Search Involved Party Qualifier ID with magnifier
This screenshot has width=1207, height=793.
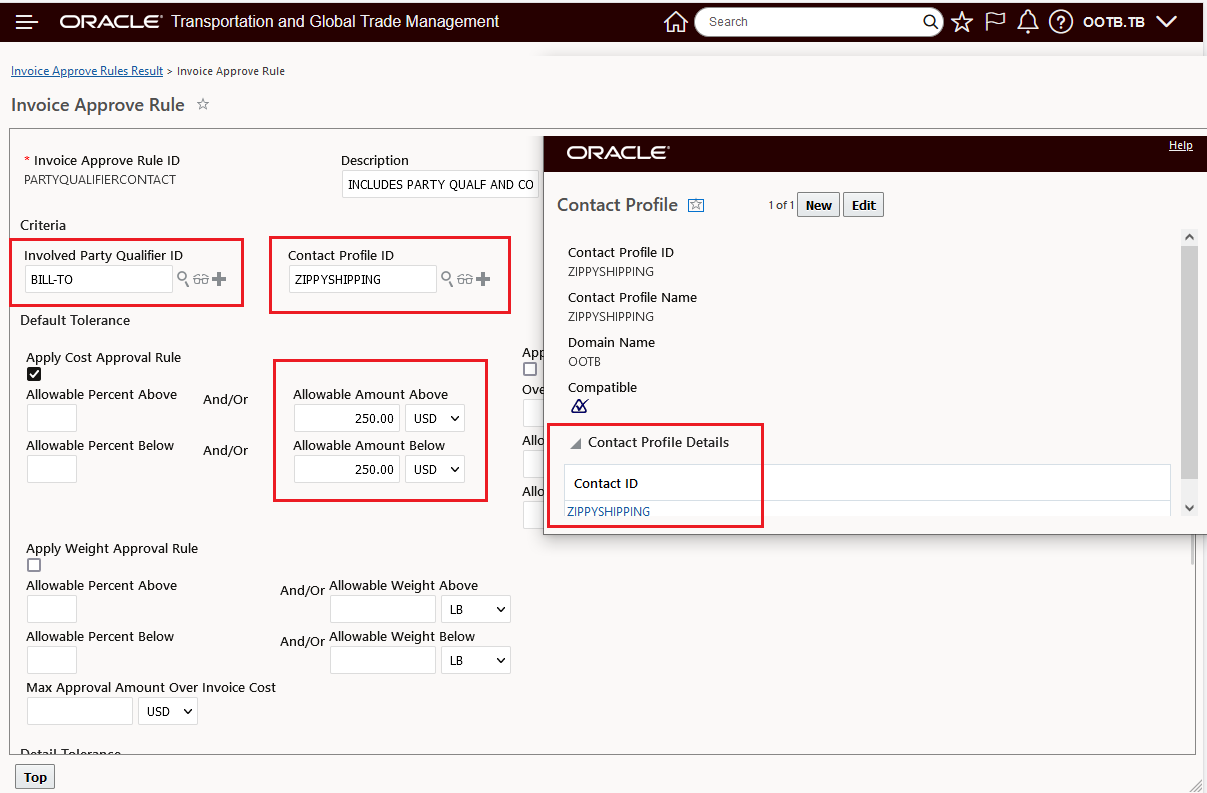coord(183,279)
